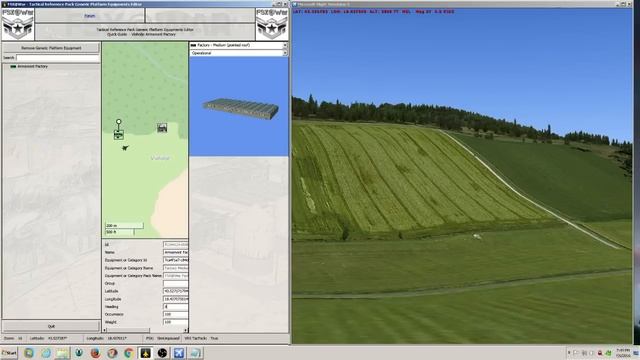Click the Return button in the header
The height and width of the screenshot is (360, 640).
pos(90,16)
